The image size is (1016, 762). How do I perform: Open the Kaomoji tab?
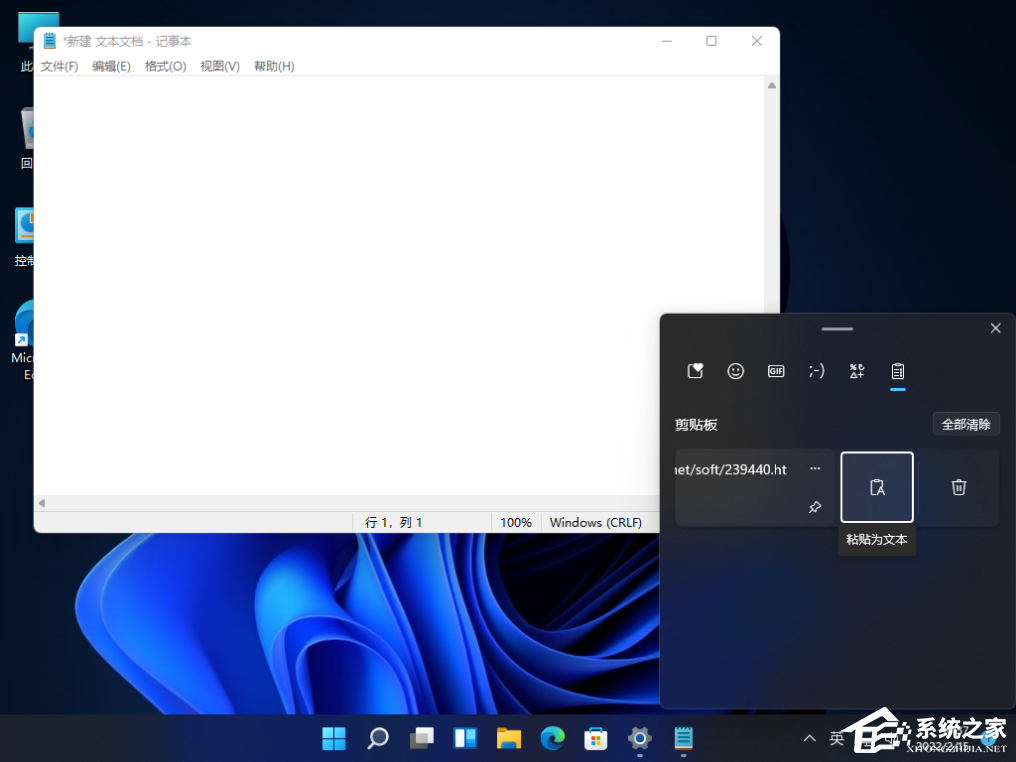816,371
